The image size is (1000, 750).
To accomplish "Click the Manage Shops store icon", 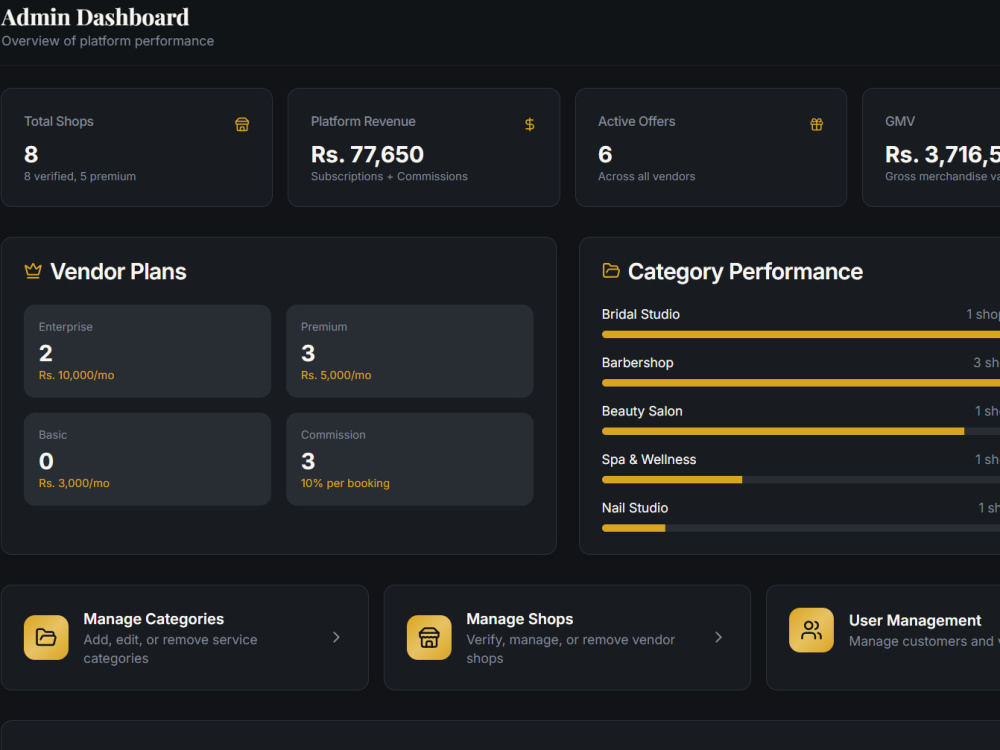I will 429,637.
